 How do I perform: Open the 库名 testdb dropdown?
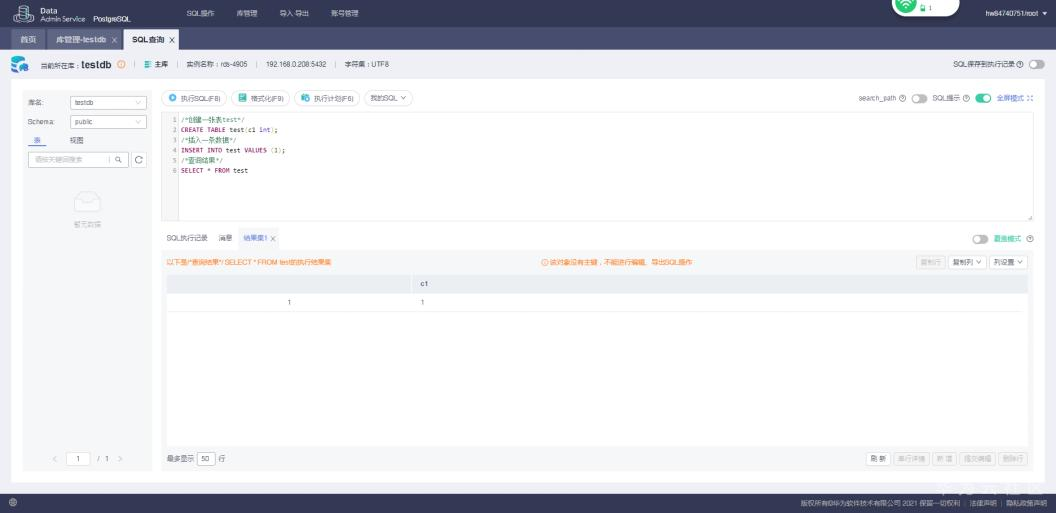point(108,103)
